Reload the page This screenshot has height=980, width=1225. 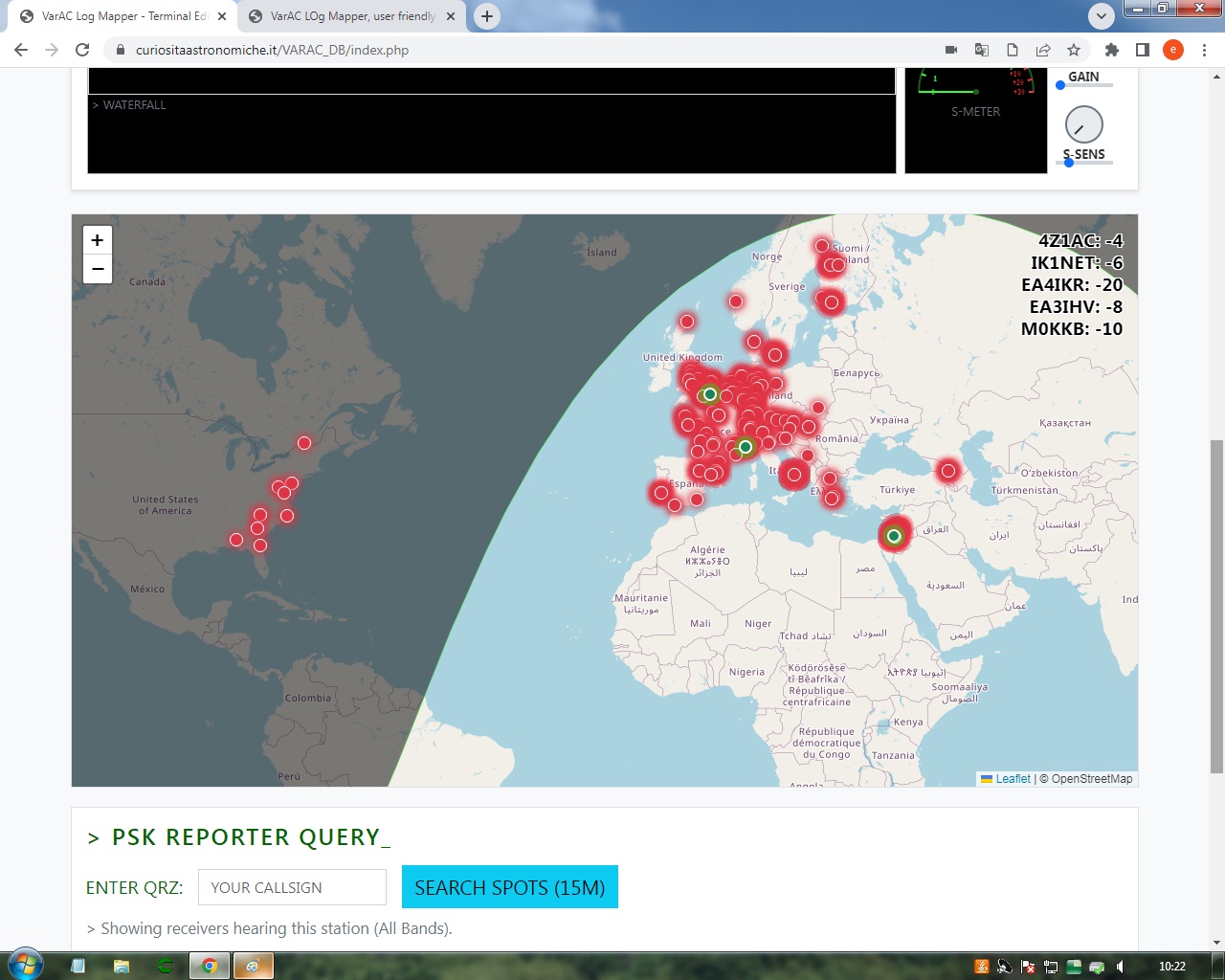(x=82, y=50)
